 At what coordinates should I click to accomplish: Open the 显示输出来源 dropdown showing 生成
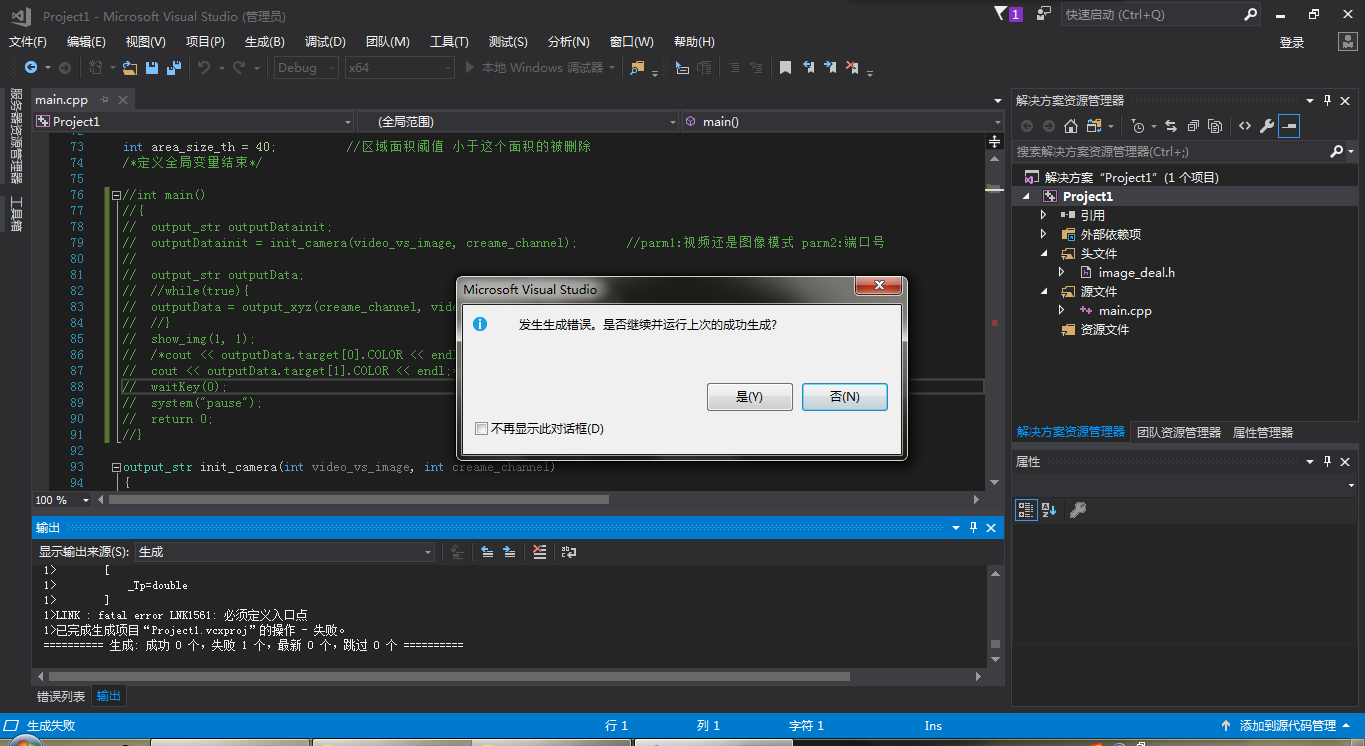coord(285,552)
